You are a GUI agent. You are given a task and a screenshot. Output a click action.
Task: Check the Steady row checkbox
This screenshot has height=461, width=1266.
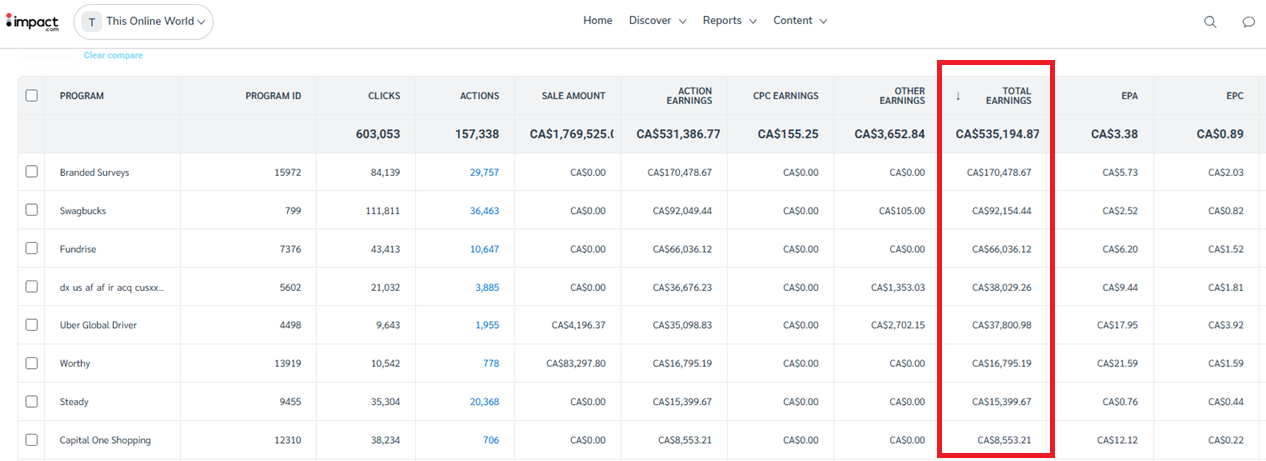pyautogui.click(x=32, y=401)
